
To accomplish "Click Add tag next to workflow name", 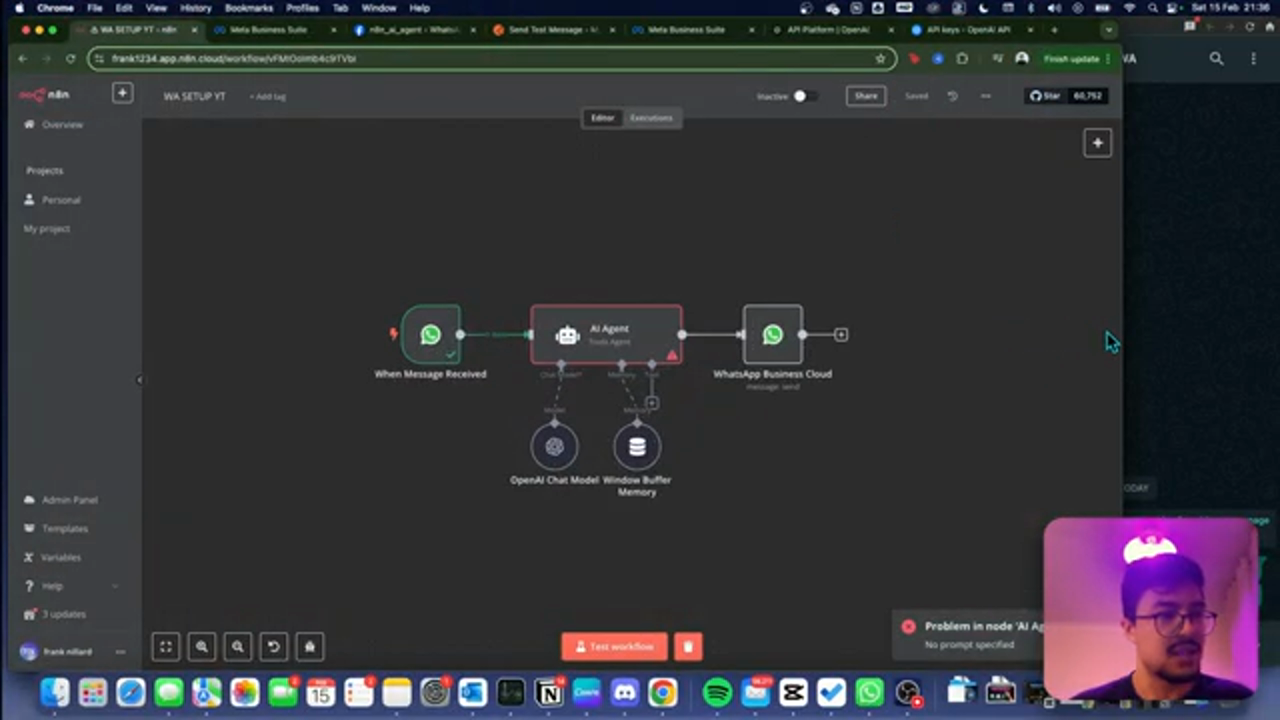I will [x=267, y=97].
